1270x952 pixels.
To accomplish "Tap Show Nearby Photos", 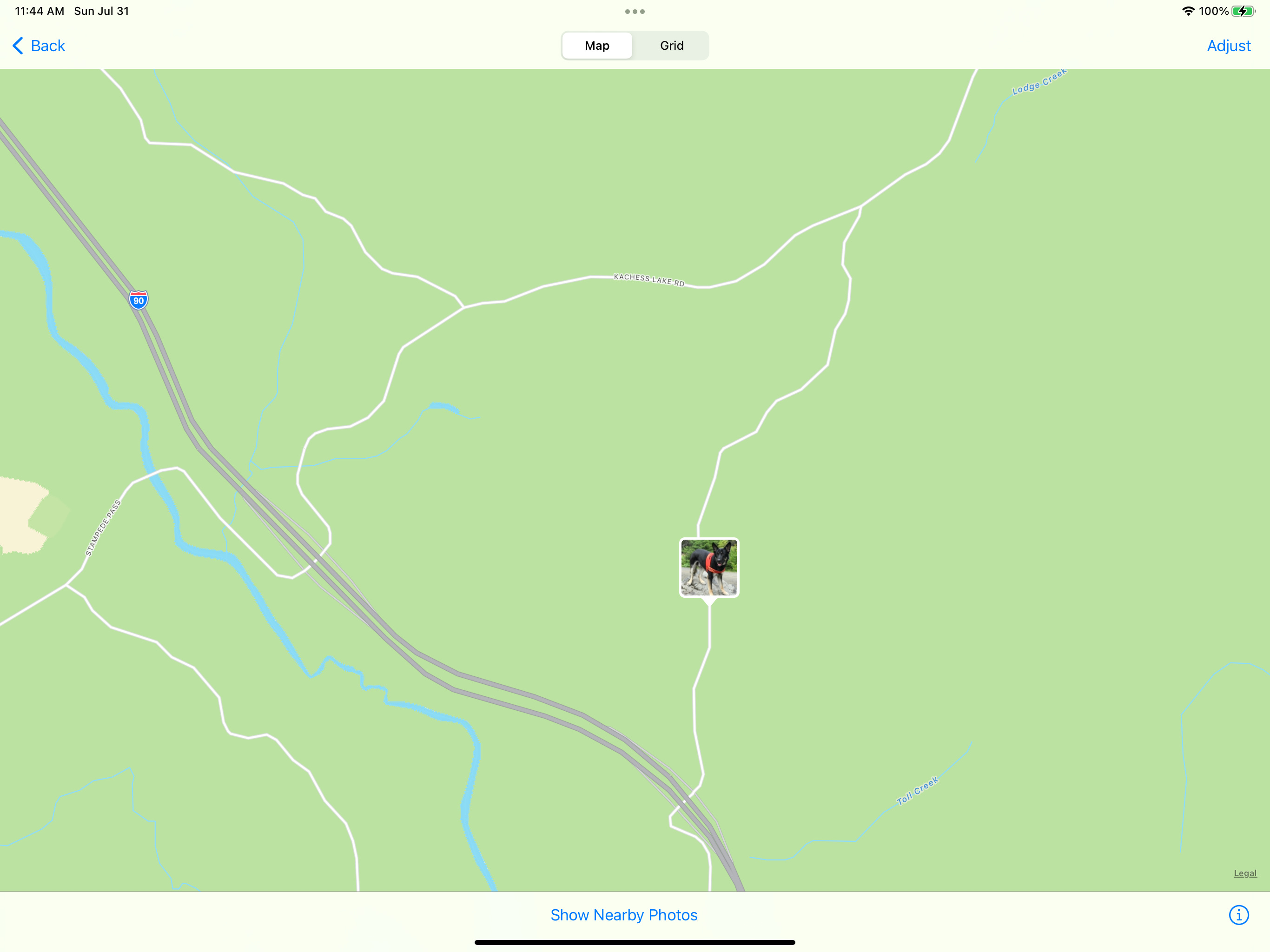I will 623,915.
